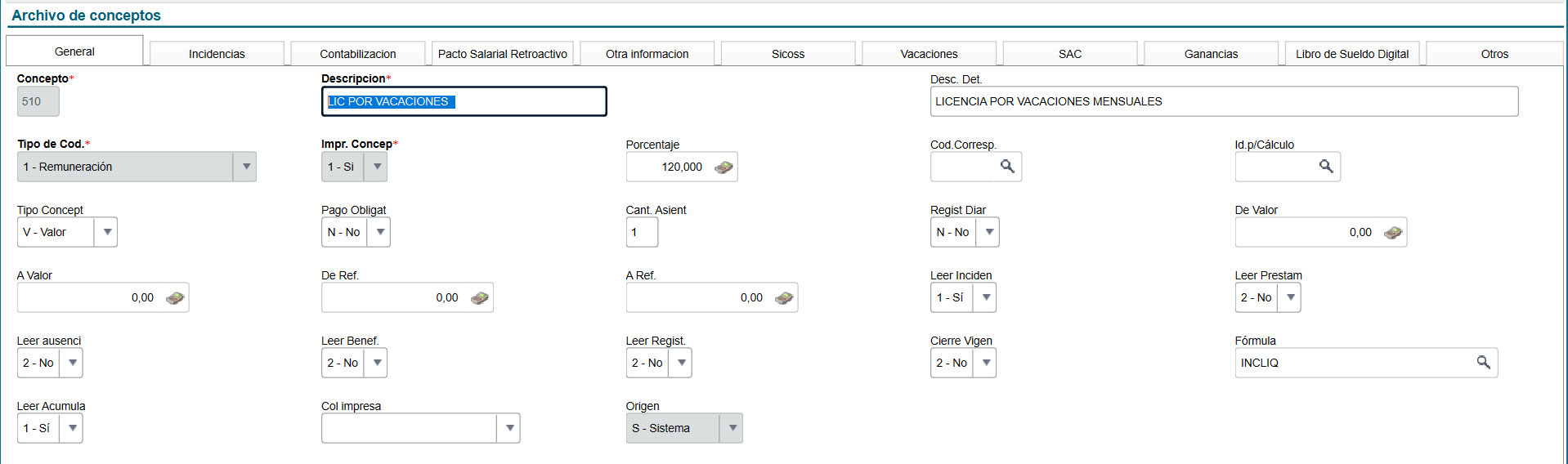Open the Leer Prestam dropdown
This screenshot has height=464, width=1568.
(x=1290, y=297)
